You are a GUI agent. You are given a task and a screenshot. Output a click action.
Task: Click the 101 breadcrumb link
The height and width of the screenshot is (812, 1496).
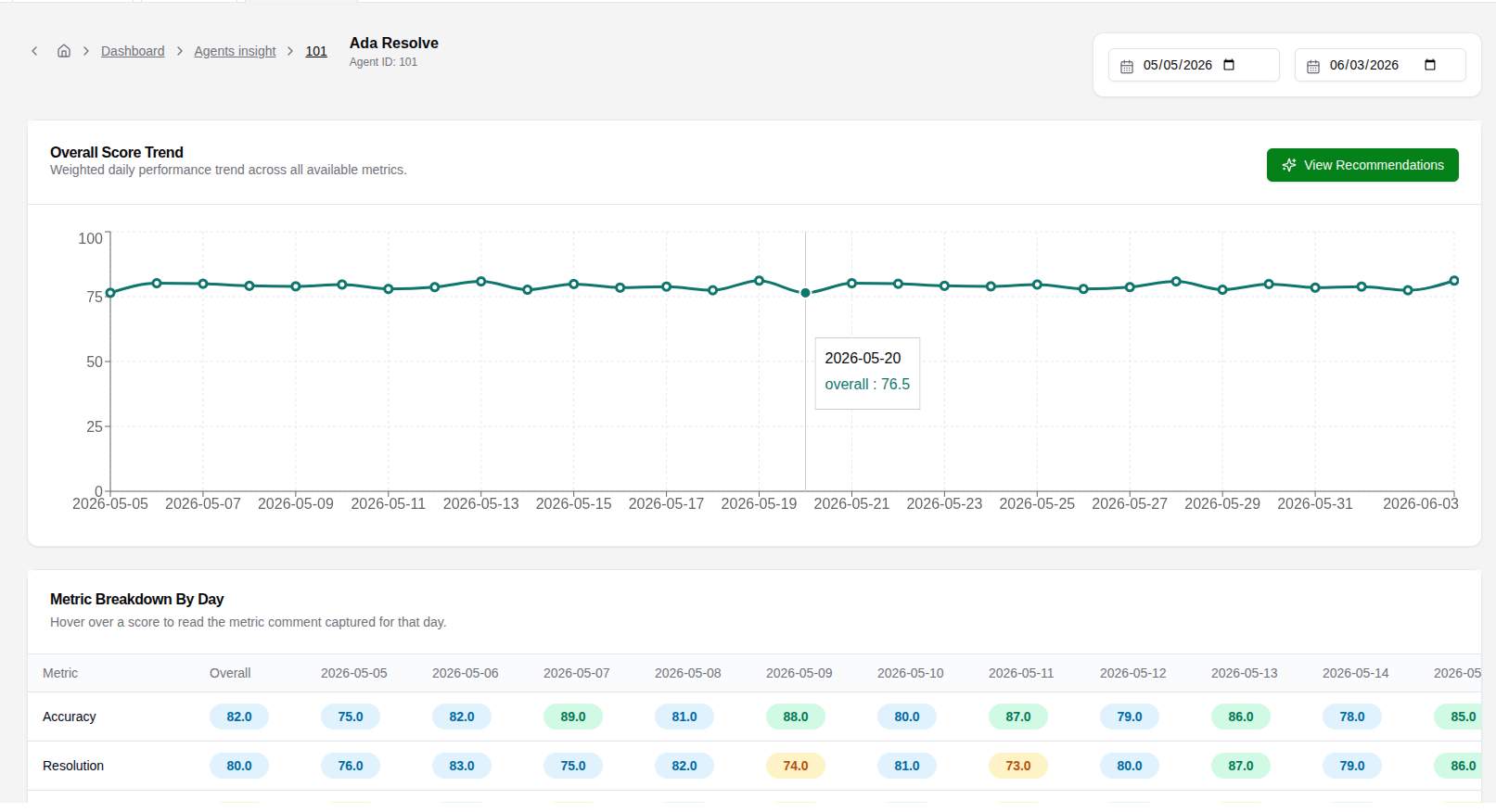[316, 51]
